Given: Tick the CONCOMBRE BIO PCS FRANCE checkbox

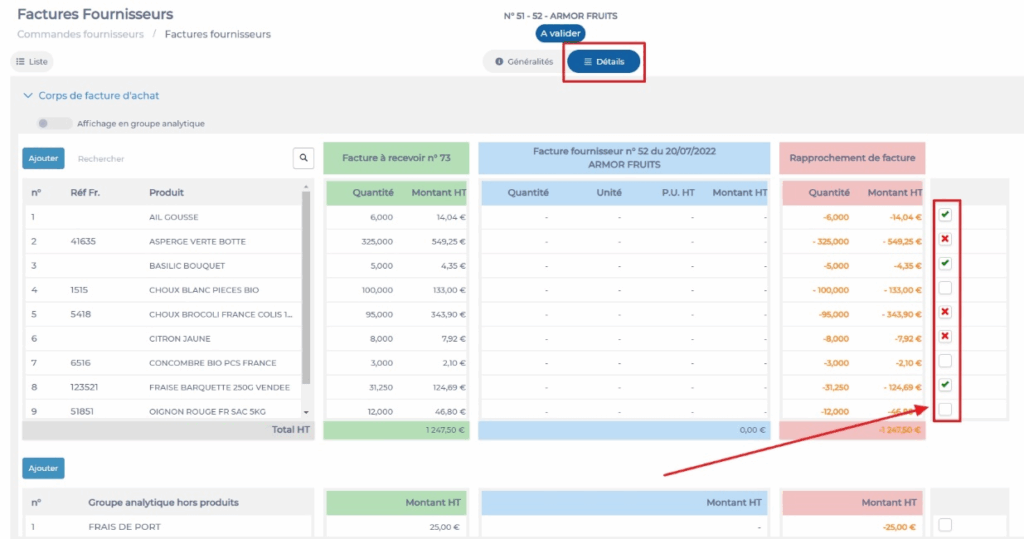Looking at the screenshot, I should point(945,361).
